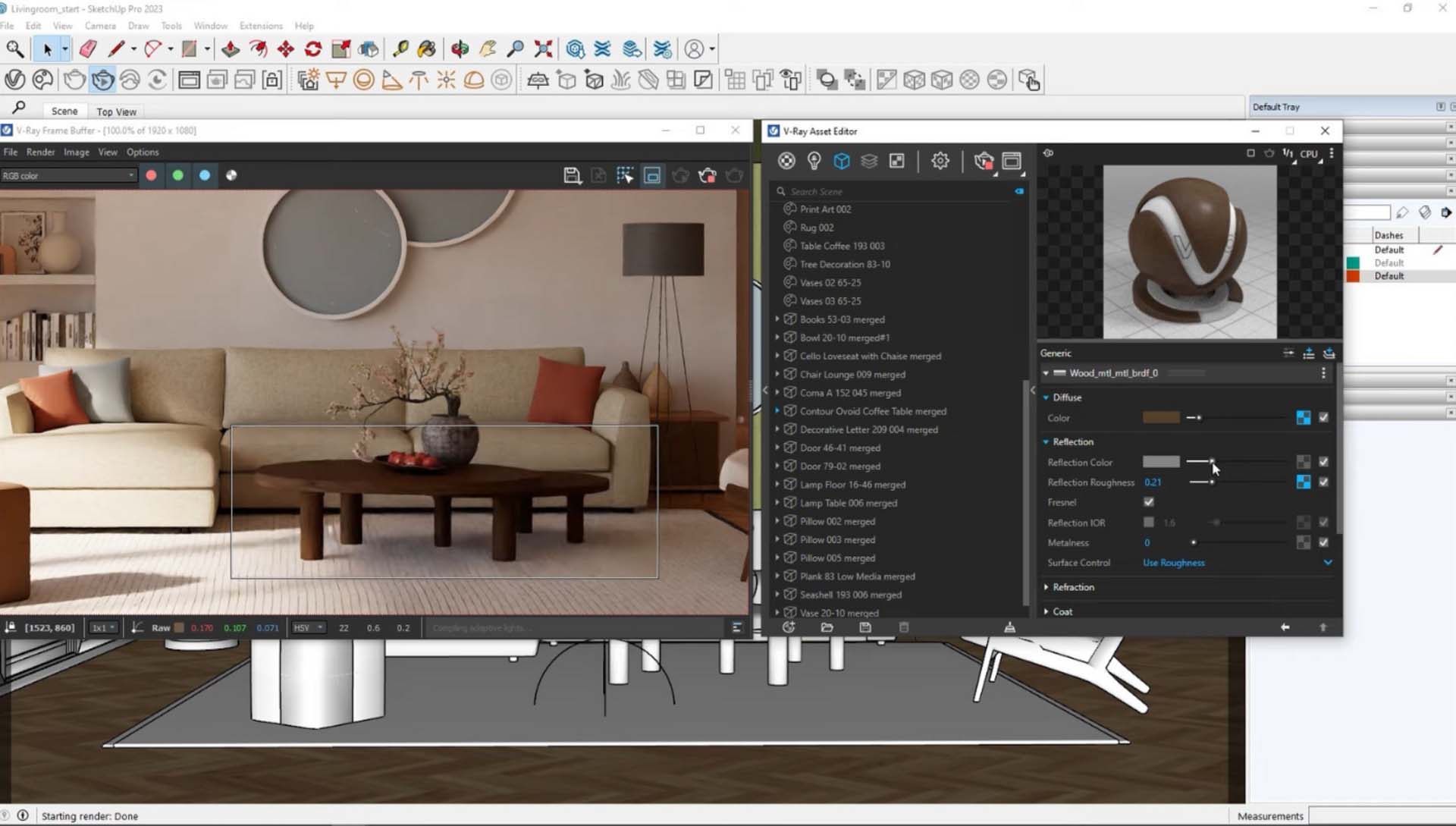Viewport: 1456px width, 826px height.
Task: Expand the Refraction section
Action: coord(1046,587)
